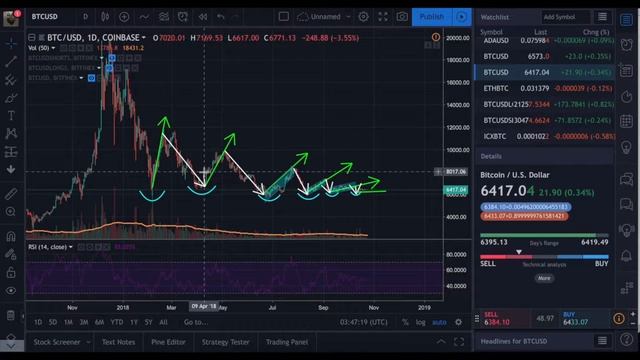The height and width of the screenshot is (360, 640).
Task: Open the patterns tool group
Action: point(11,133)
